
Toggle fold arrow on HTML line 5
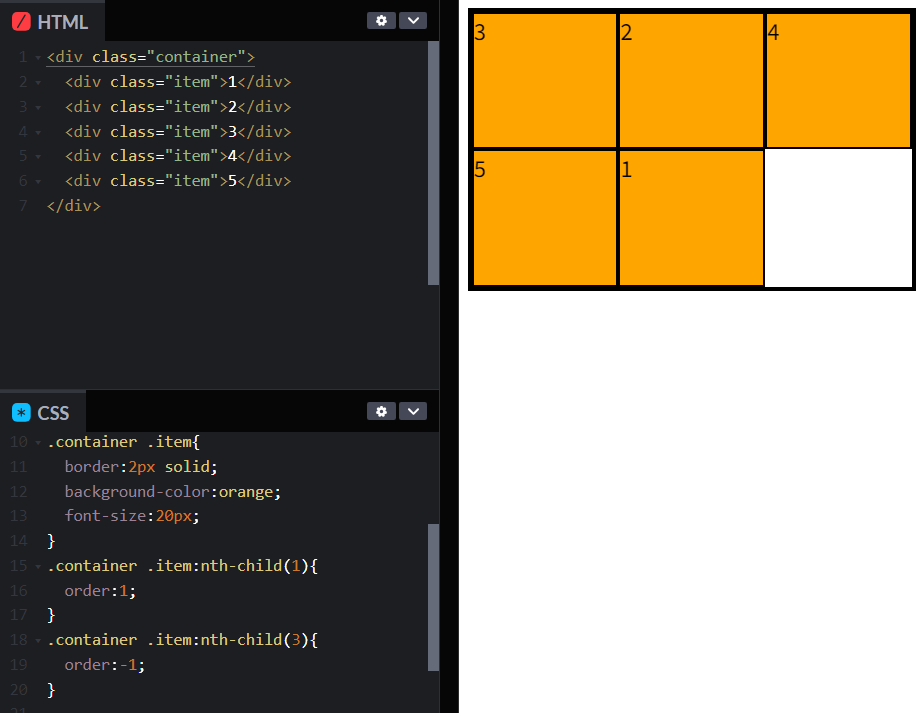click(38, 157)
